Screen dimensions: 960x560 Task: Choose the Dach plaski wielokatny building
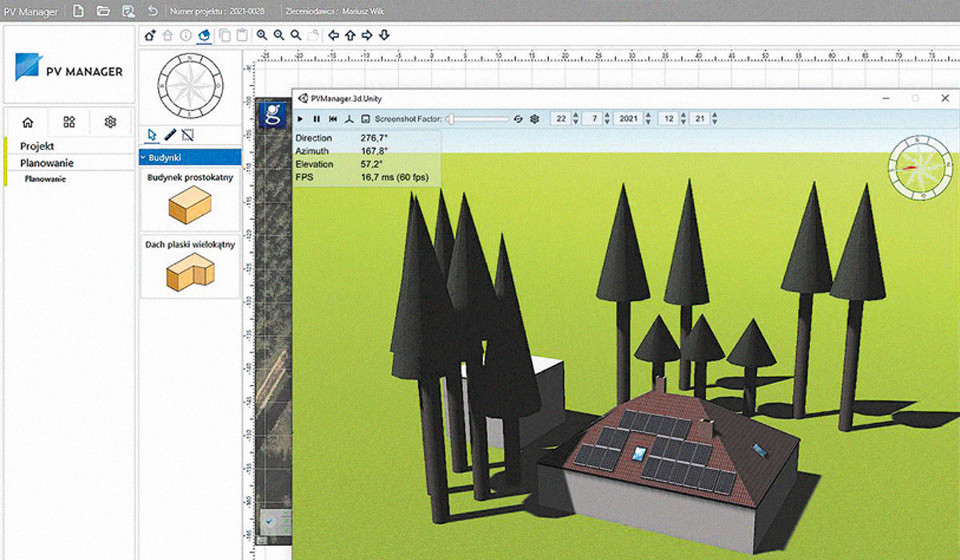(190, 266)
